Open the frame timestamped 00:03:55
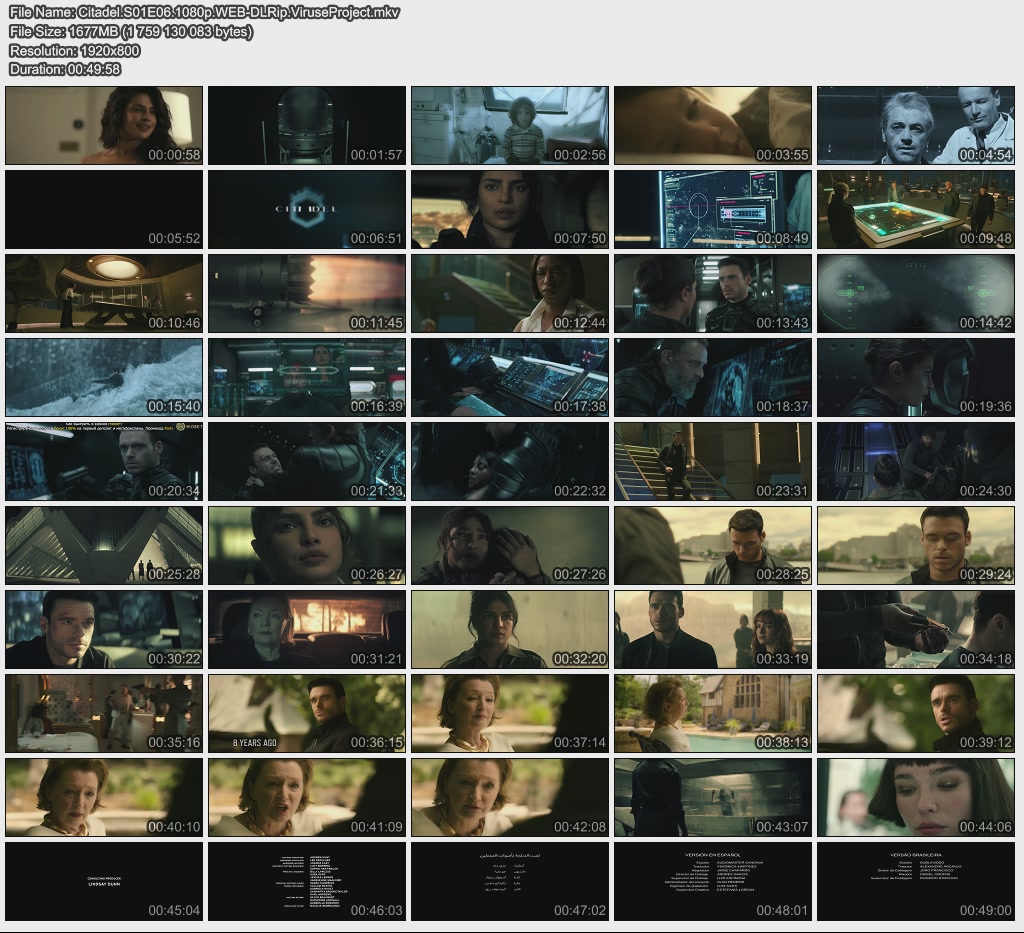 (713, 125)
